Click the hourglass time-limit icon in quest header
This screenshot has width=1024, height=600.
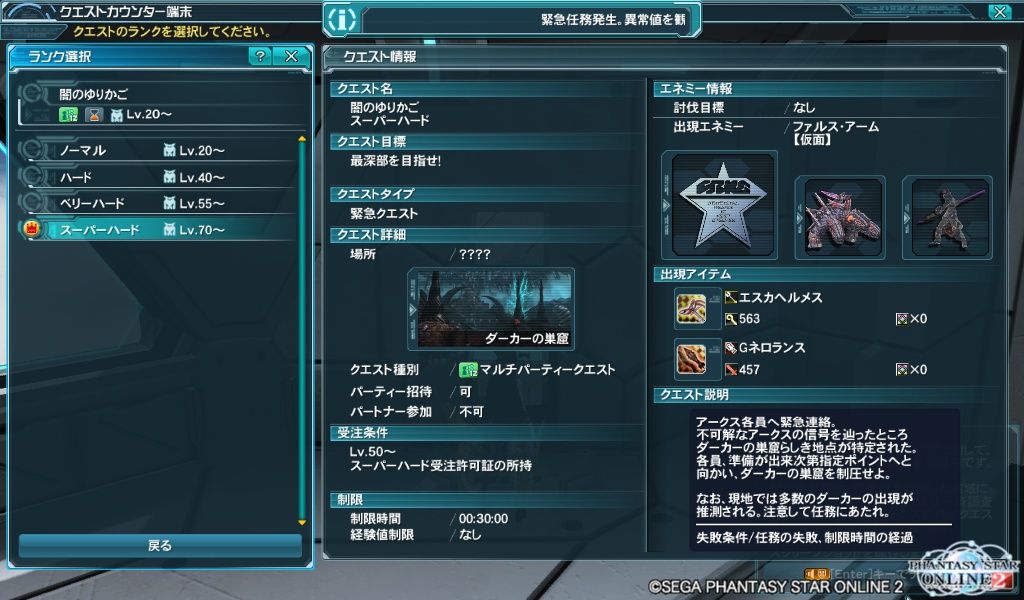coord(95,115)
